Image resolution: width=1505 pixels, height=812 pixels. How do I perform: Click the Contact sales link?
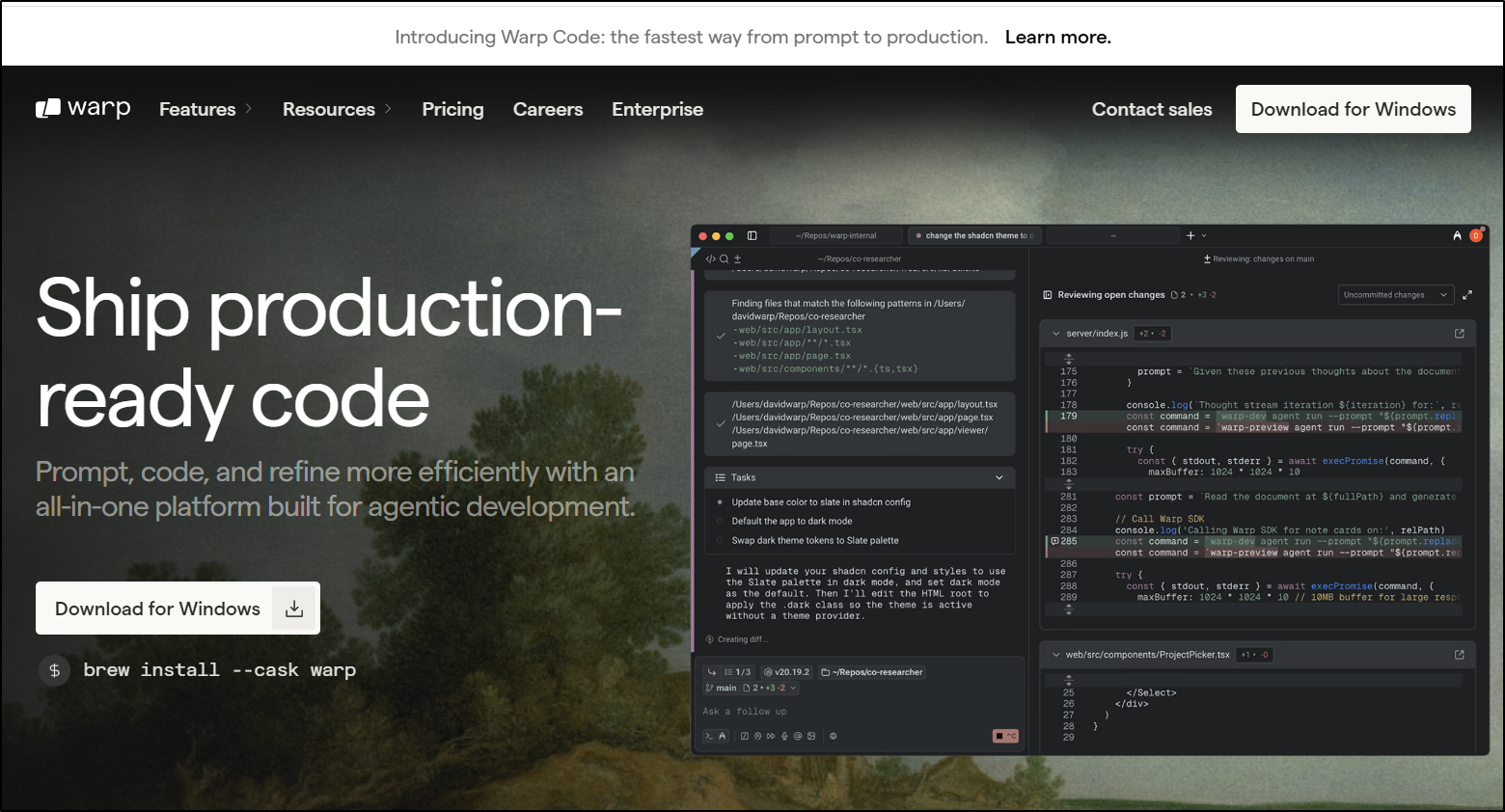(x=1151, y=109)
